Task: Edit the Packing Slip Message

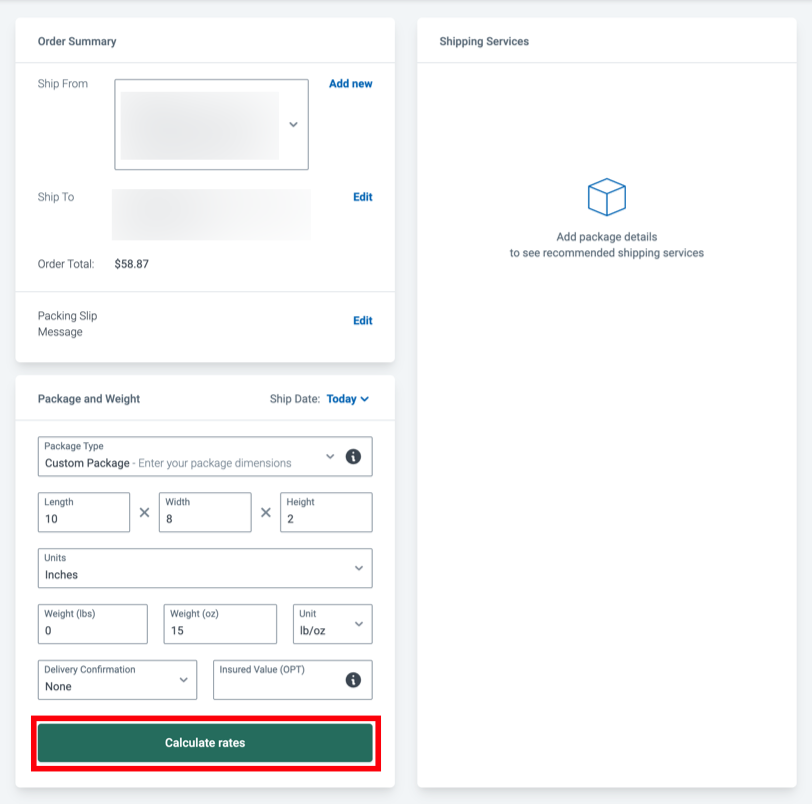Action: [361, 320]
